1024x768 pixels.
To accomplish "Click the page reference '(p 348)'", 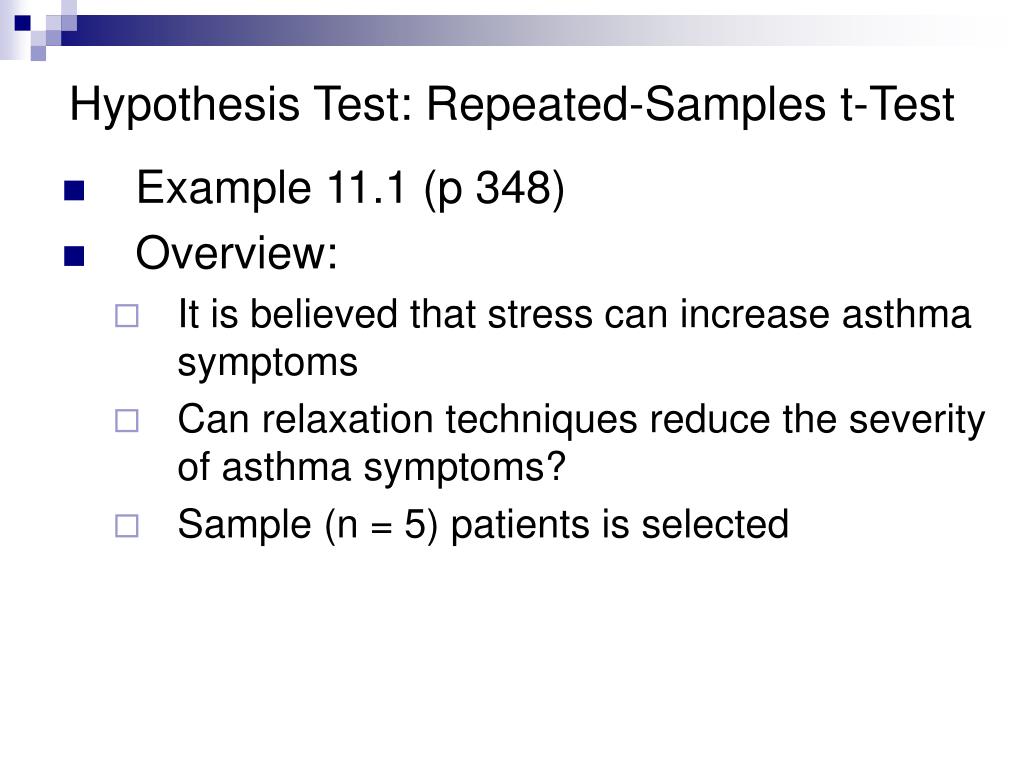I will [494, 190].
